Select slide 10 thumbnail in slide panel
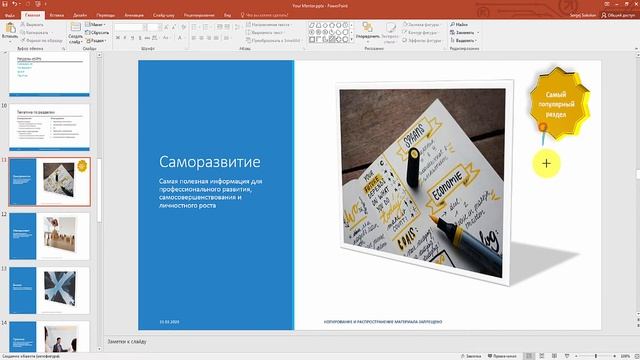 pyautogui.click(x=49, y=127)
